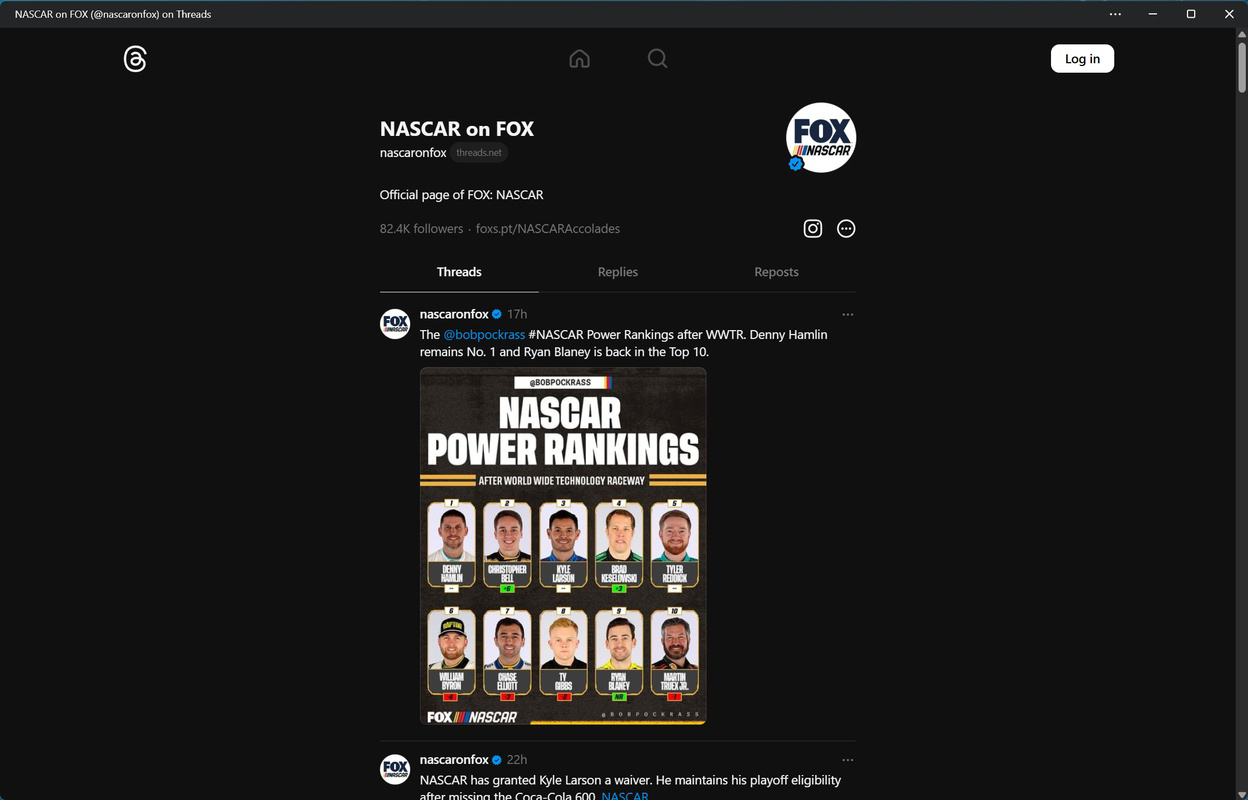Minimize the Threads window
Image resolution: width=1248 pixels, height=800 pixels.
1153,14
